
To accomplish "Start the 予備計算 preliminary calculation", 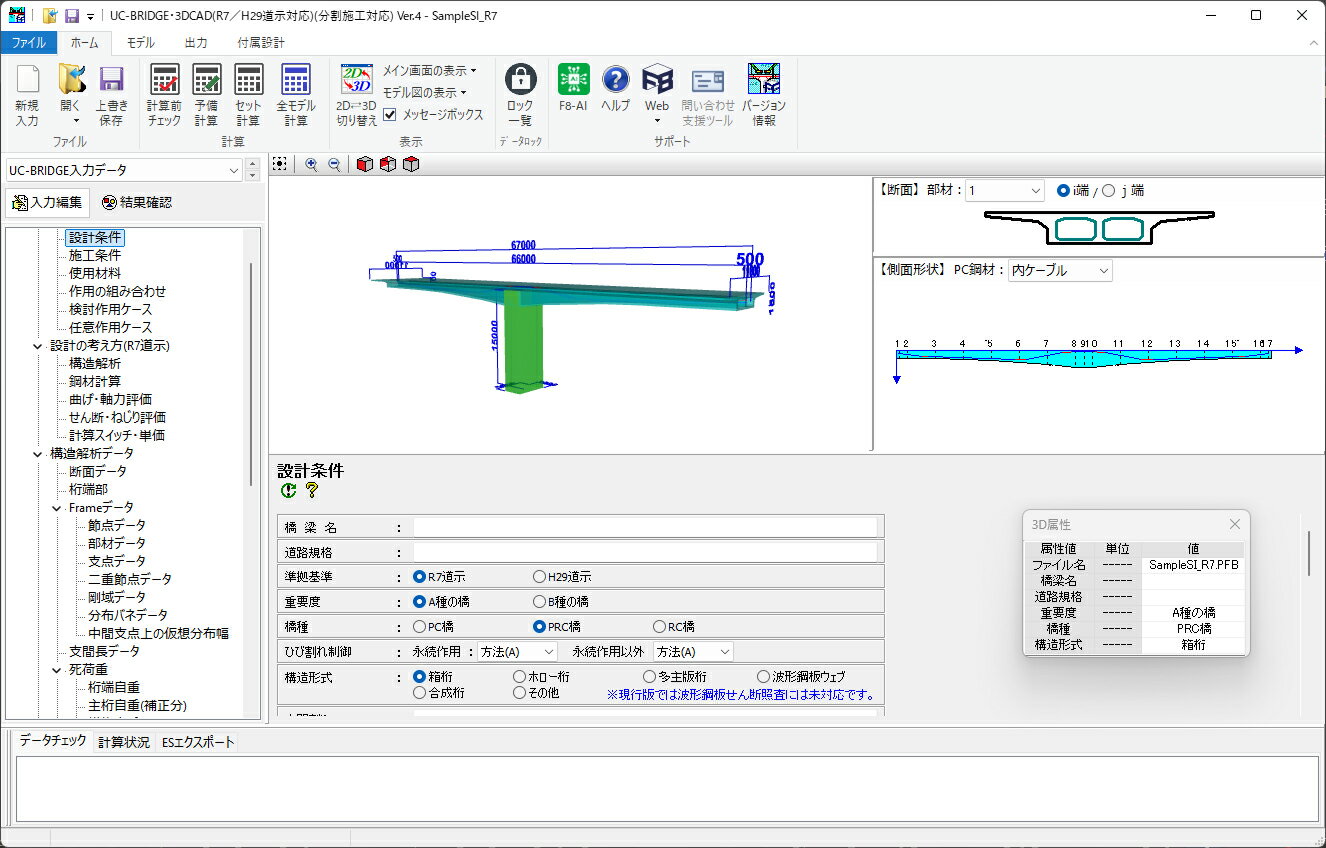I will [x=206, y=95].
